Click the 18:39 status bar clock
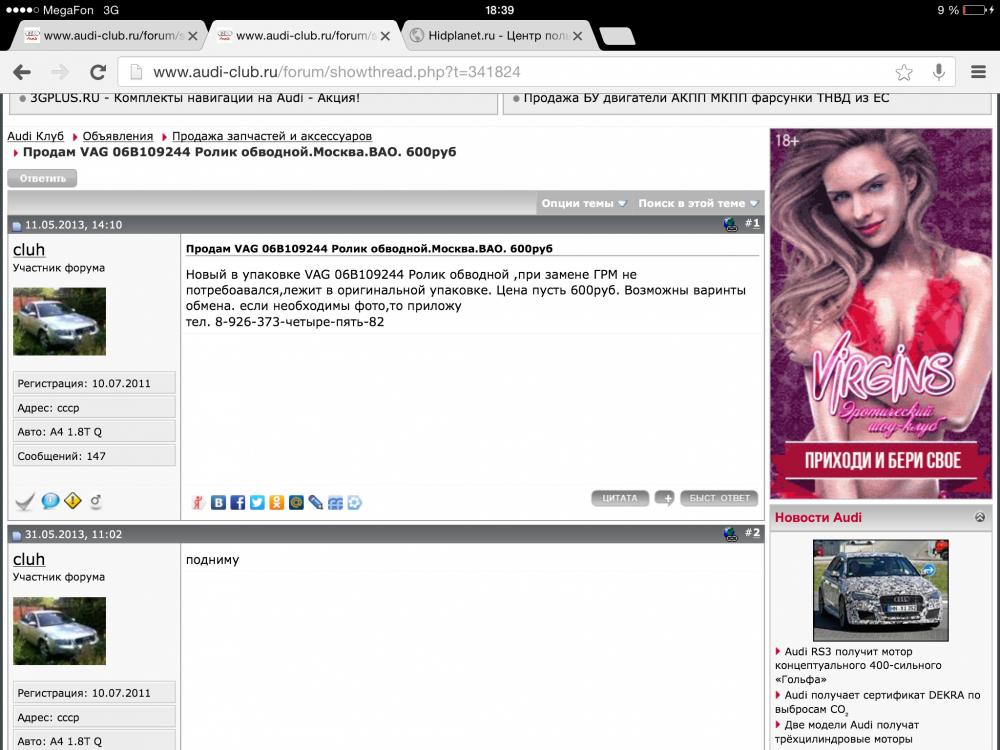Screen dimensions: 1000x750 click(x=499, y=10)
